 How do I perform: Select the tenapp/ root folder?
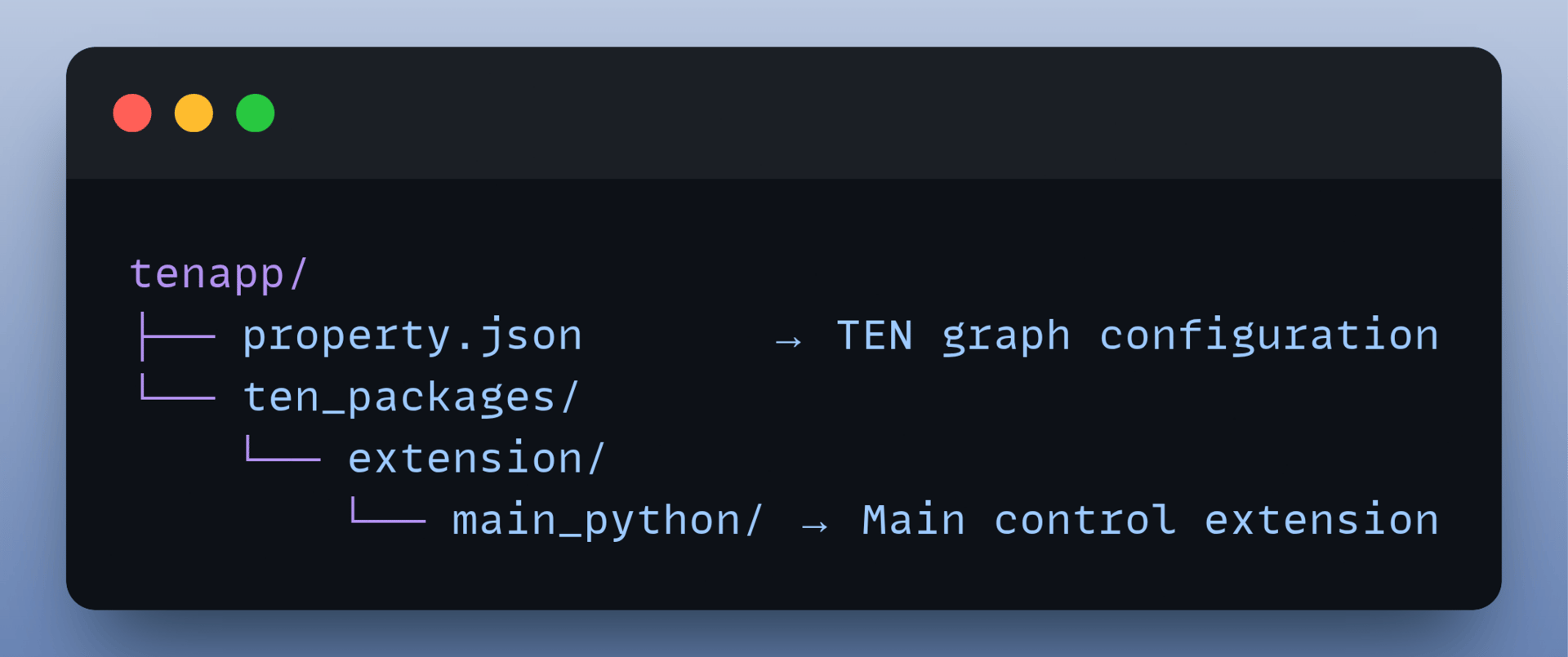click(219, 273)
